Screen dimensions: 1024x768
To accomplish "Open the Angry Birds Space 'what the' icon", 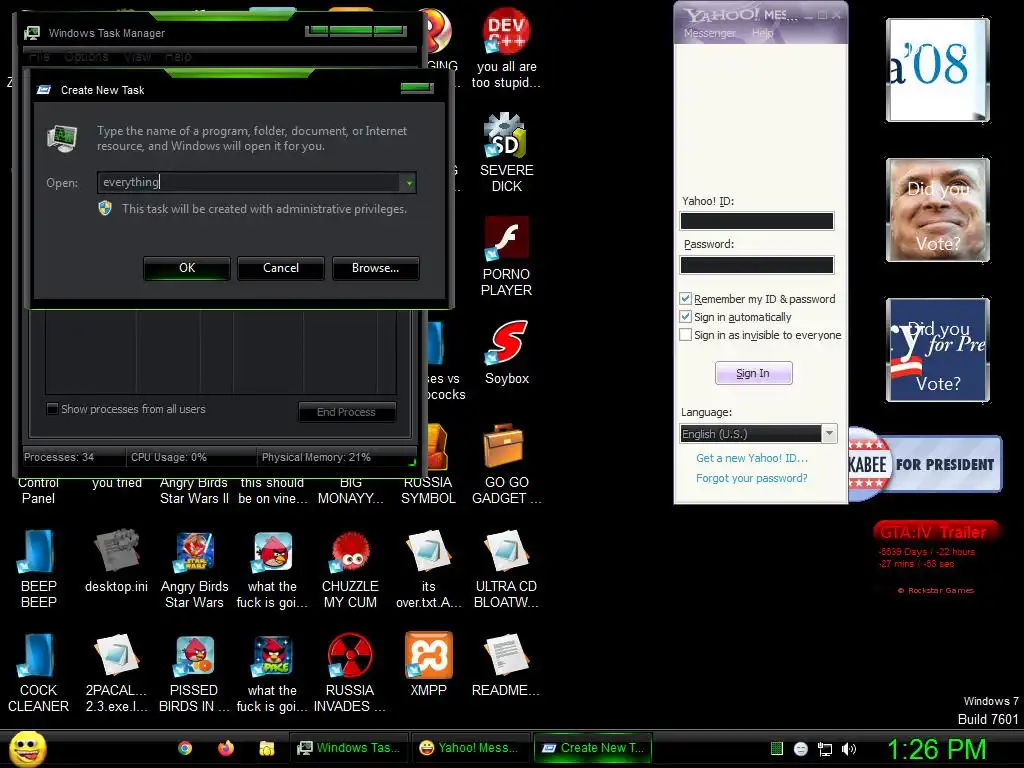I will point(272,656).
